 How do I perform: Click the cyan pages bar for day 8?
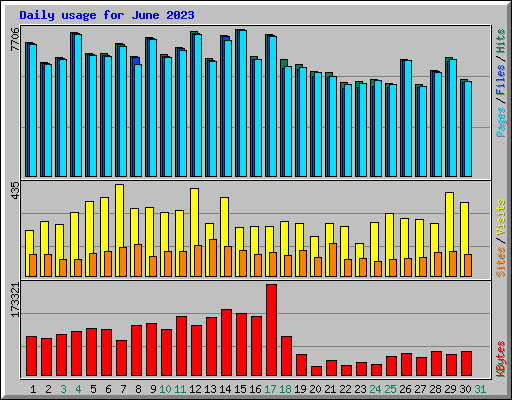138,120
